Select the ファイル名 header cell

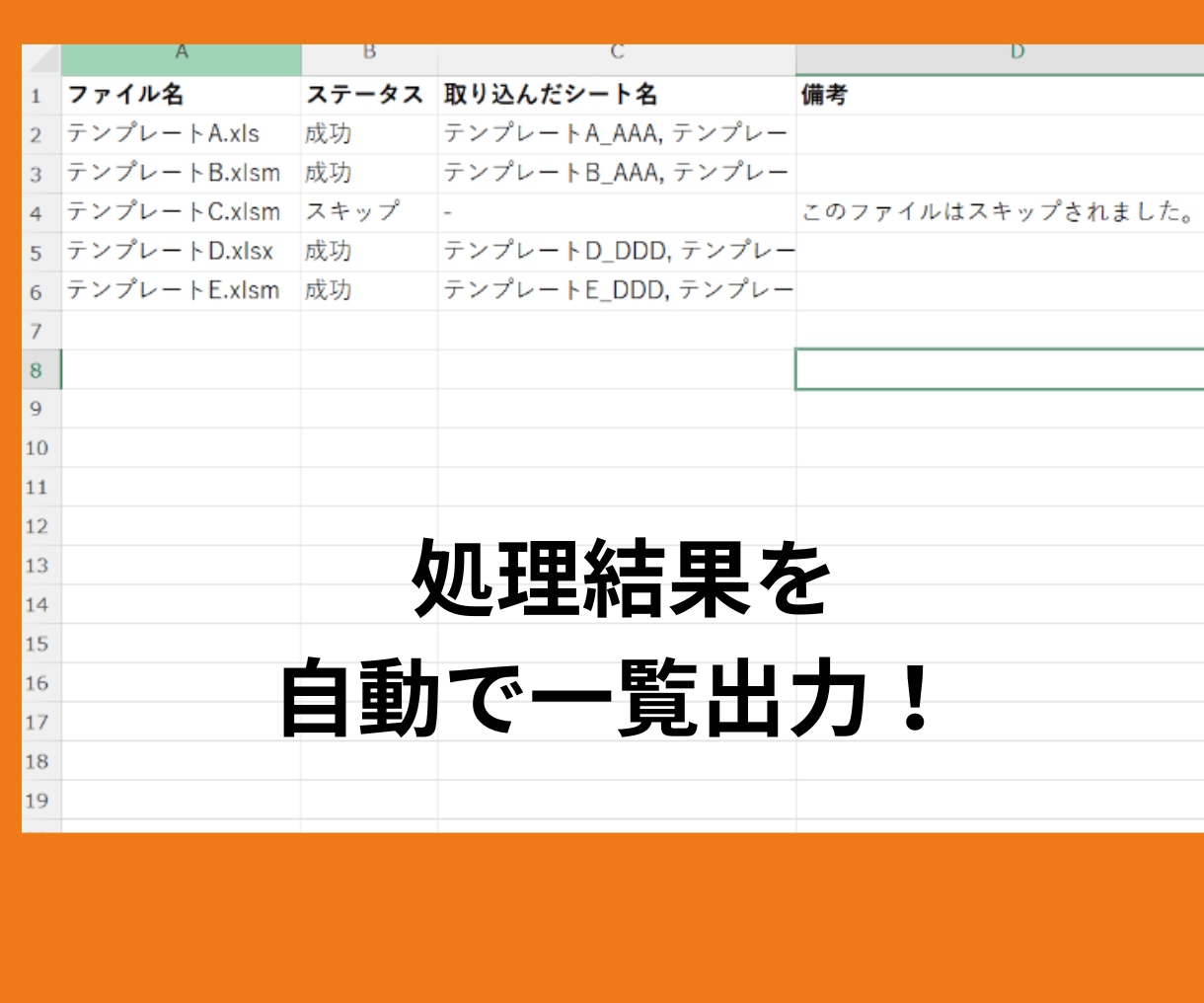(x=182, y=96)
